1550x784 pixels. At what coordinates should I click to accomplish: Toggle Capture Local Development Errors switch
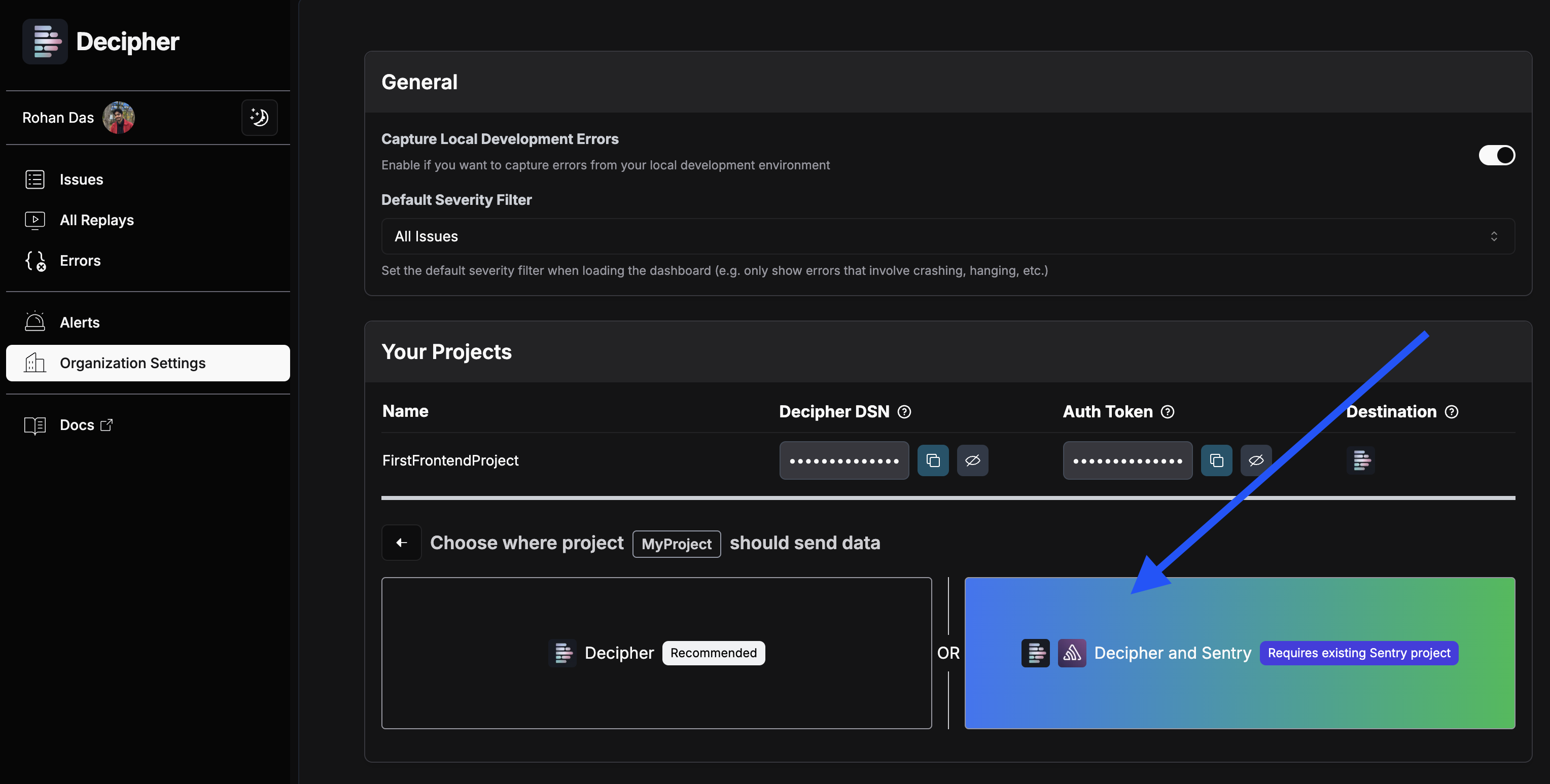1496,155
